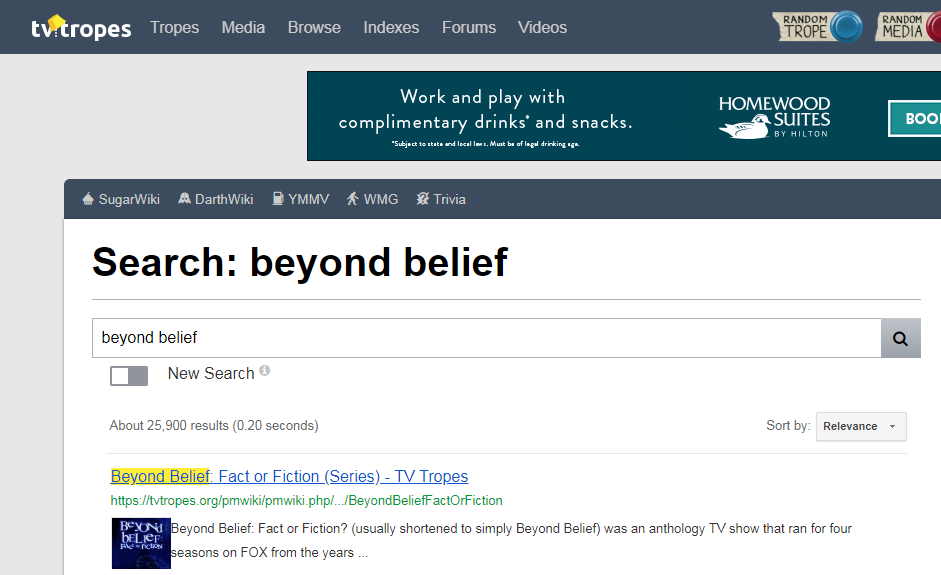
Task: Open Beyond Belief: Fact or Fiction result
Action: point(289,476)
